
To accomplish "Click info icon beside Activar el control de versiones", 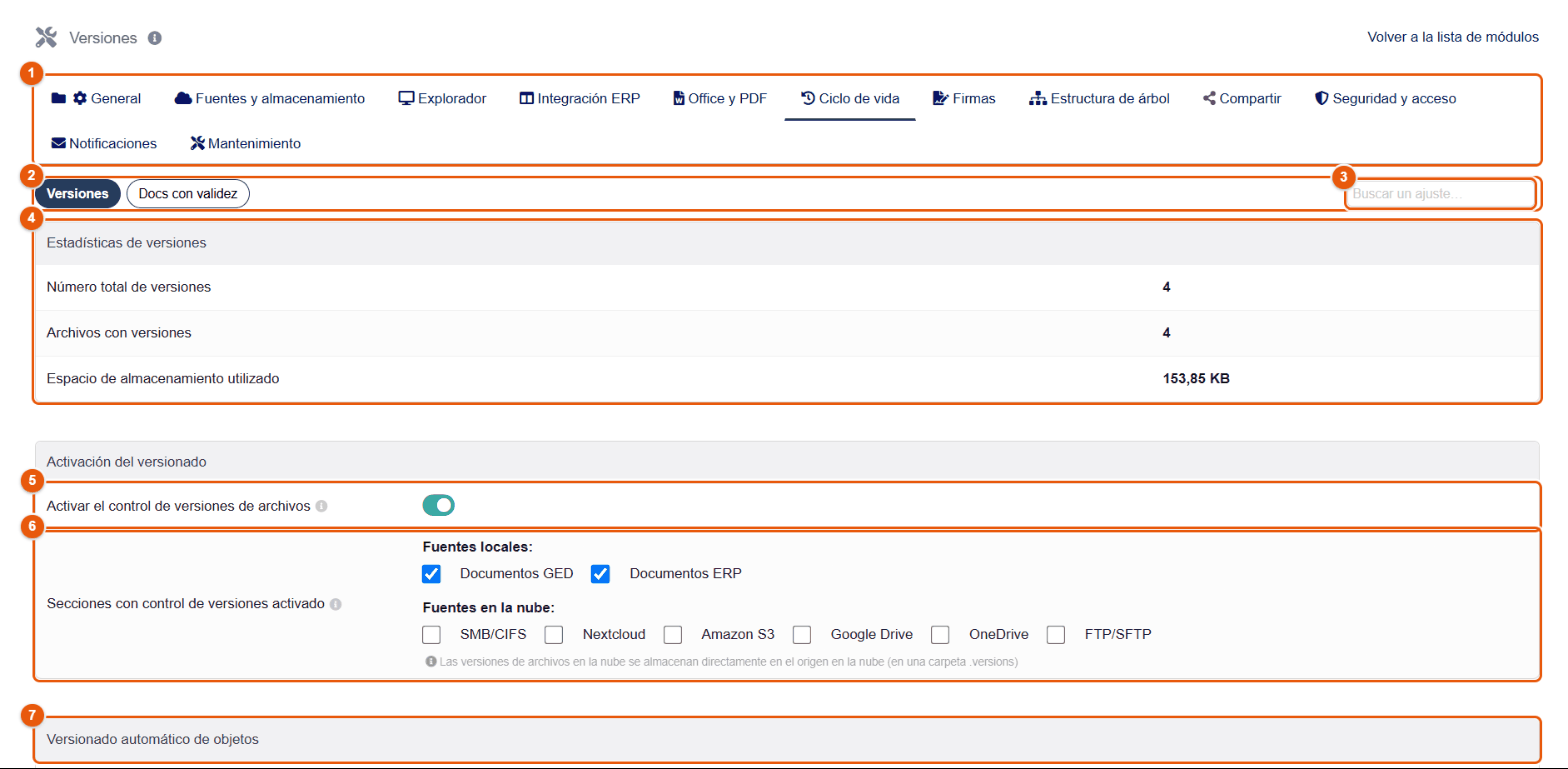I will [x=322, y=506].
